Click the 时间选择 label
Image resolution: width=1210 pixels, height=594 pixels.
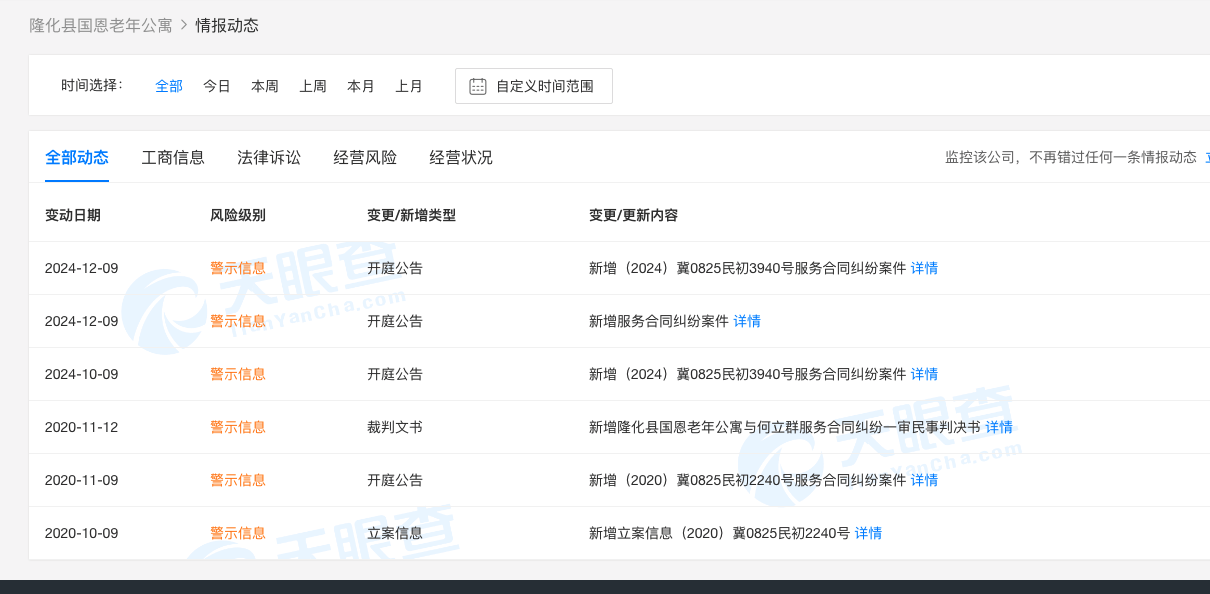(91, 86)
